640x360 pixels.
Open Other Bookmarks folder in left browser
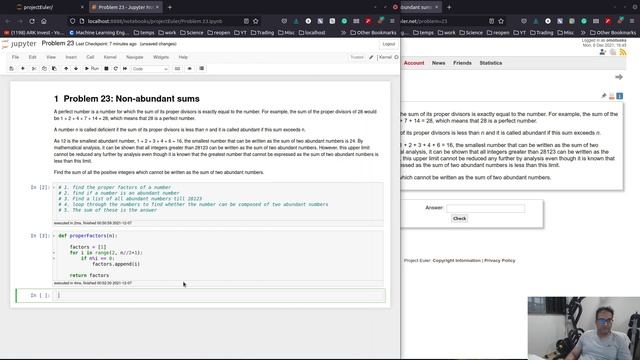click(x=373, y=32)
